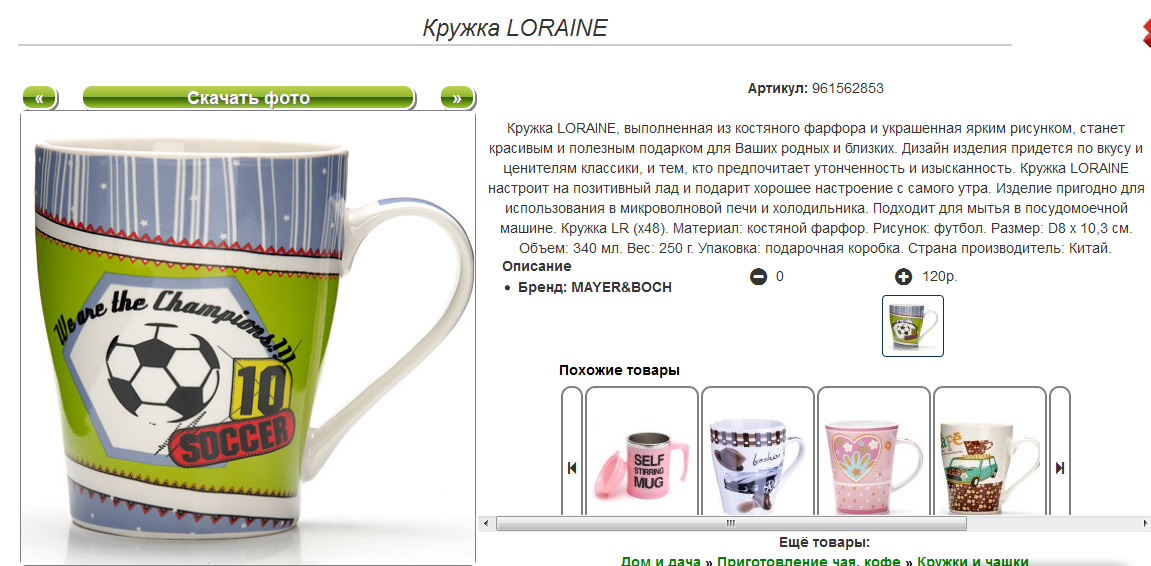The image size is (1151, 566).
Task: Decrease quantity with the minus icon
Action: pos(758,277)
